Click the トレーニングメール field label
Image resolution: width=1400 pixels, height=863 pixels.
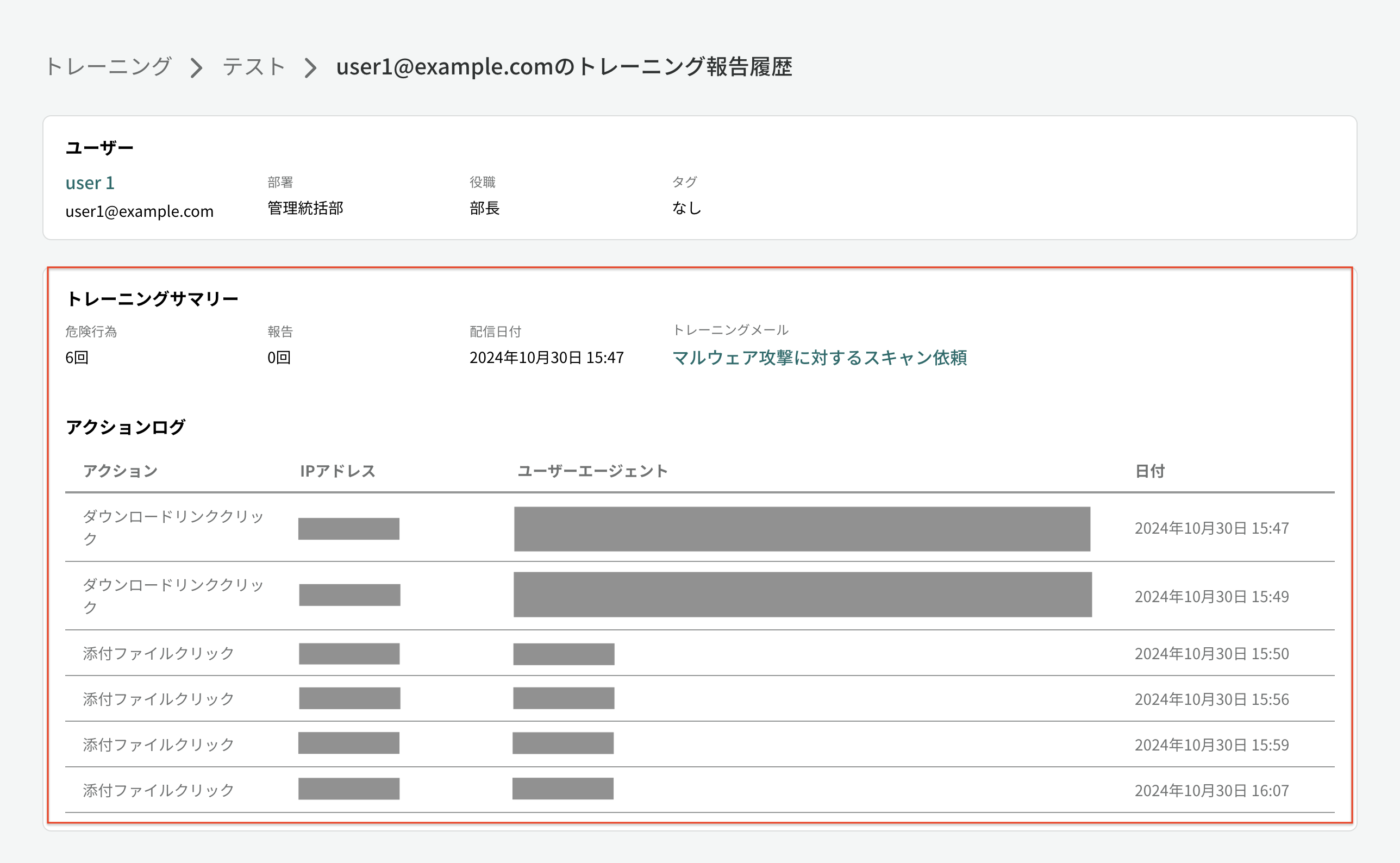click(730, 330)
